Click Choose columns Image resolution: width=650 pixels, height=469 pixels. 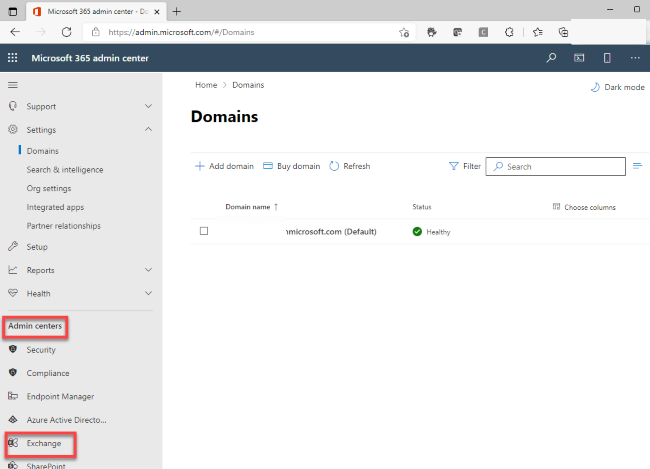585,207
